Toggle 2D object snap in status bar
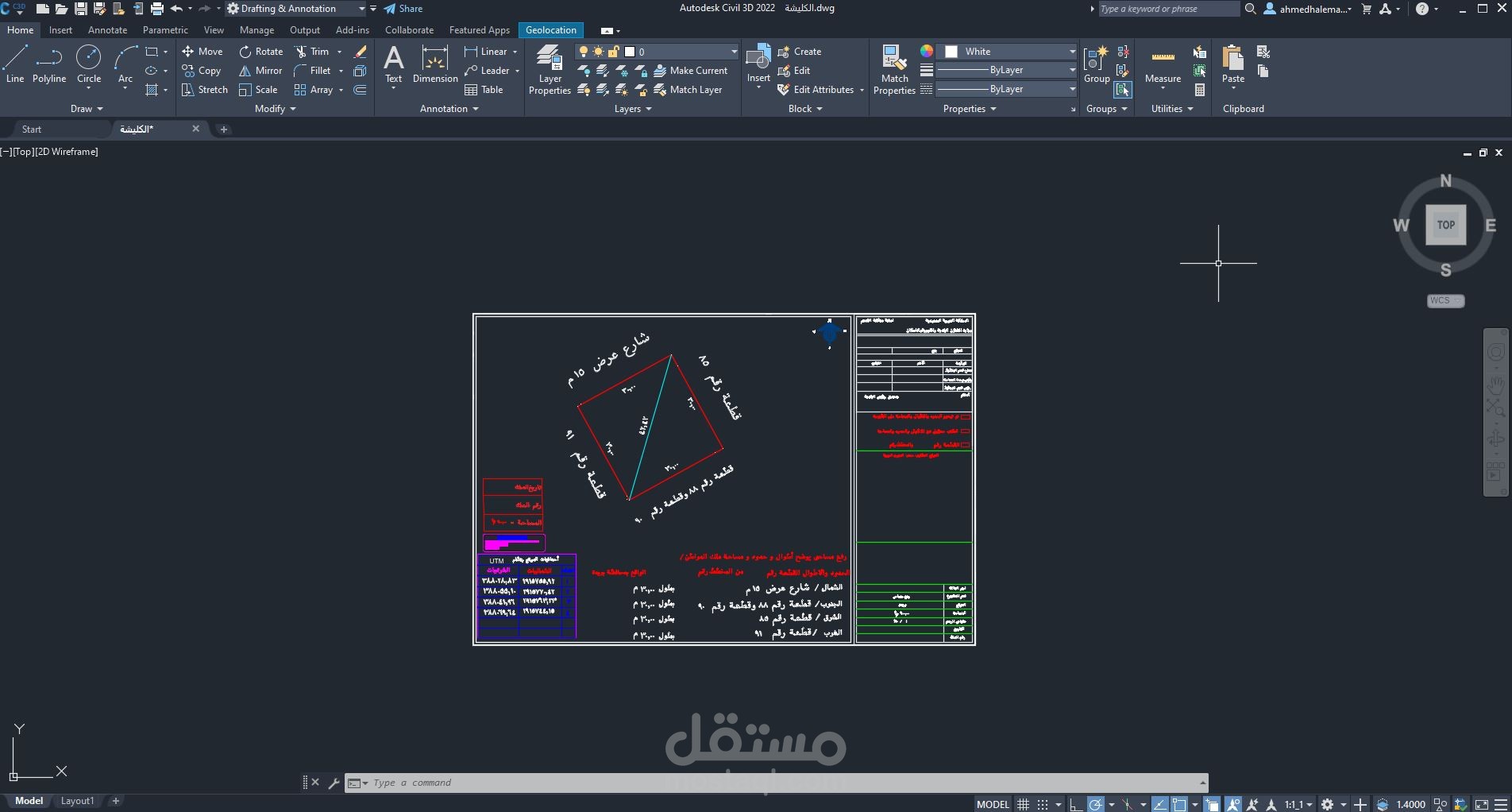Image resolution: width=1512 pixels, height=812 pixels. (x=1180, y=804)
